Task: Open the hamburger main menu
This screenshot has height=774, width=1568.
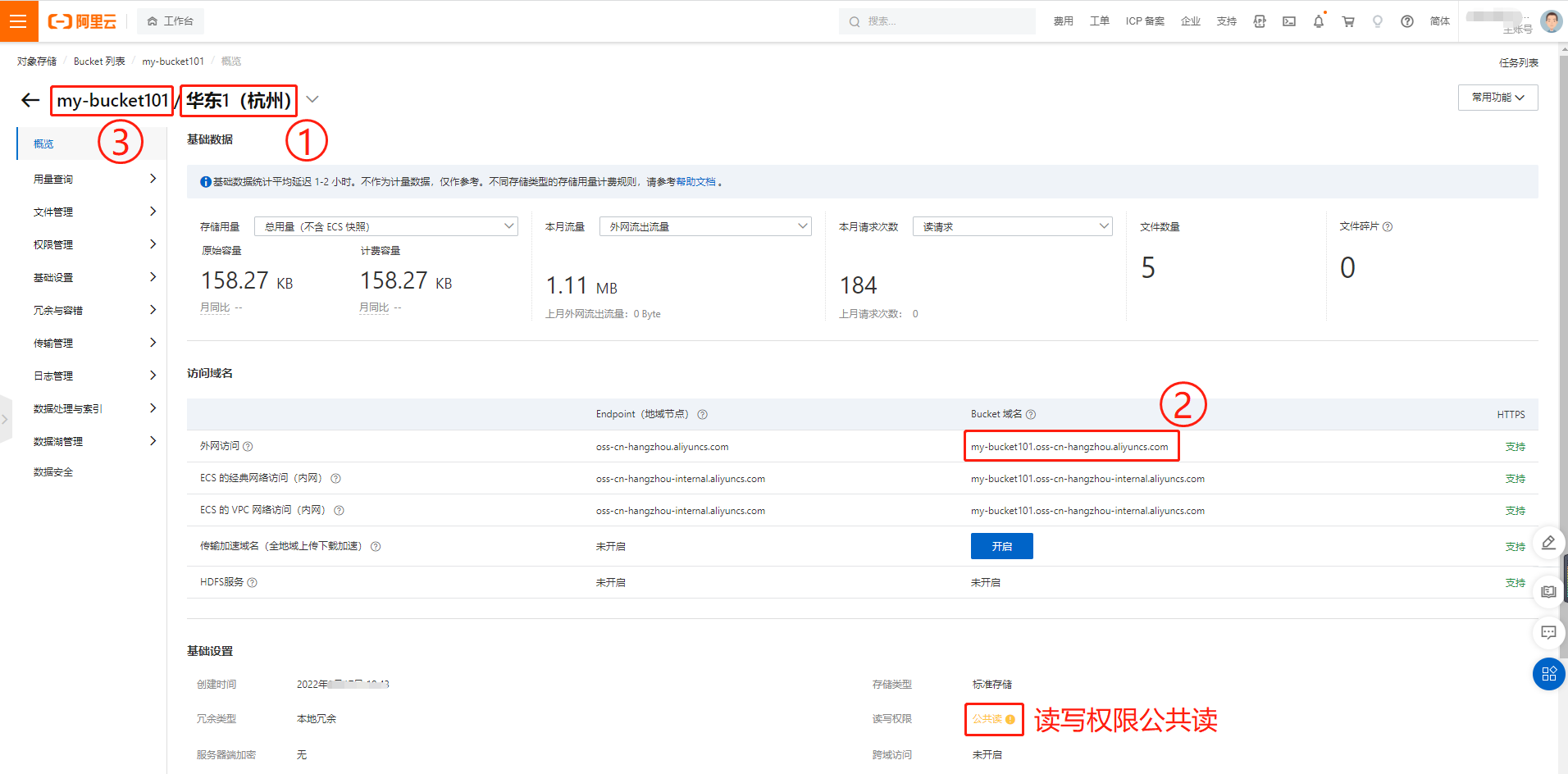Action: tap(19, 21)
